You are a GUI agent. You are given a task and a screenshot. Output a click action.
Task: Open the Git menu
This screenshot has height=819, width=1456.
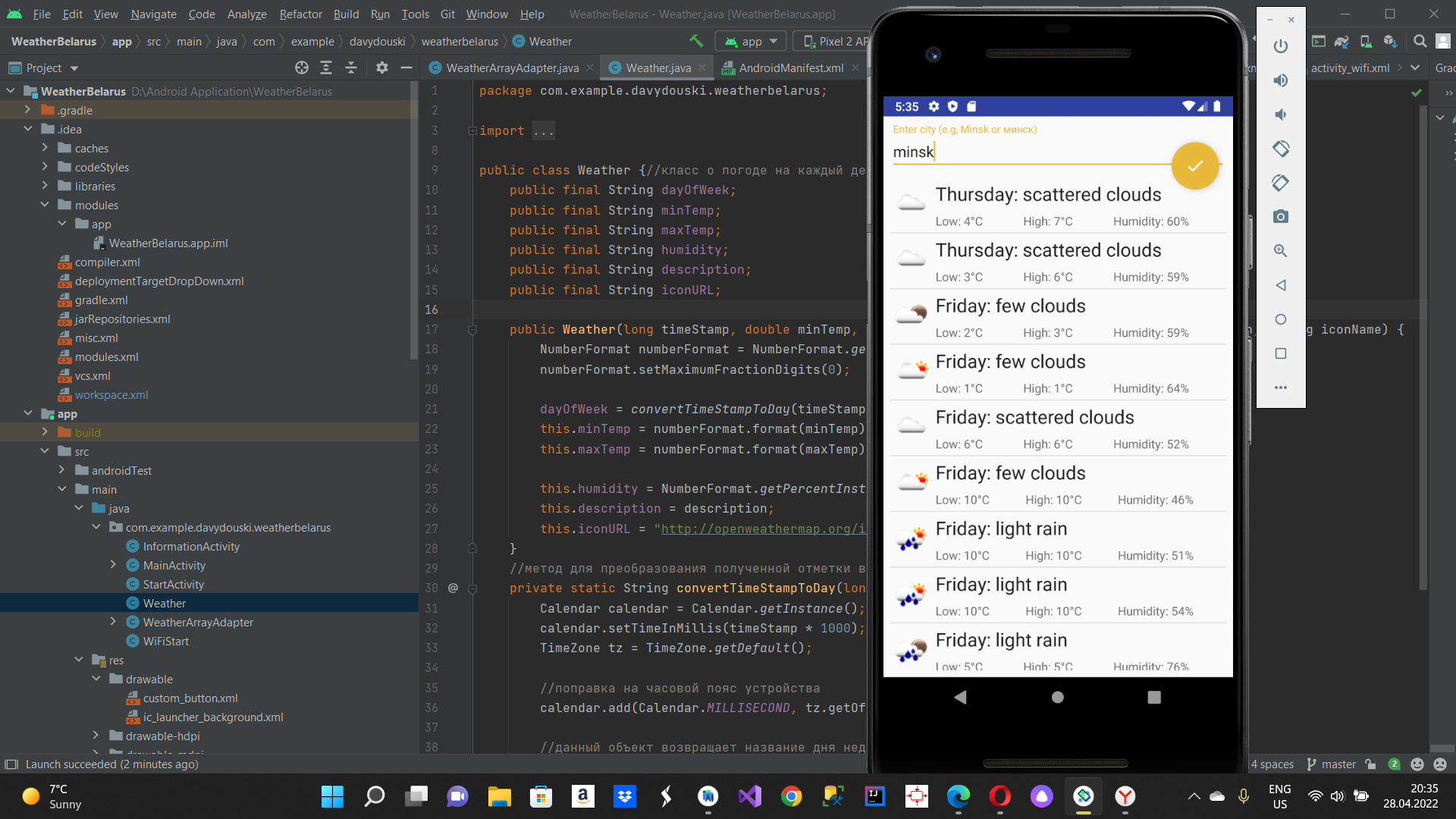447,14
